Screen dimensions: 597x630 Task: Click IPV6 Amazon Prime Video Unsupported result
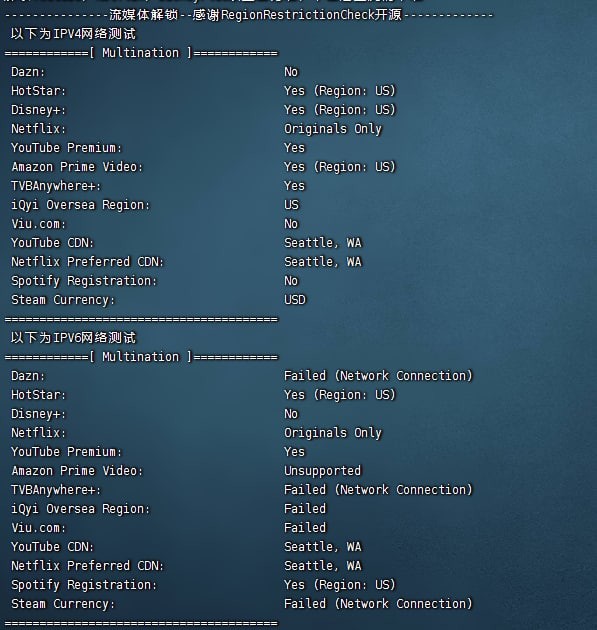[x=323, y=471]
